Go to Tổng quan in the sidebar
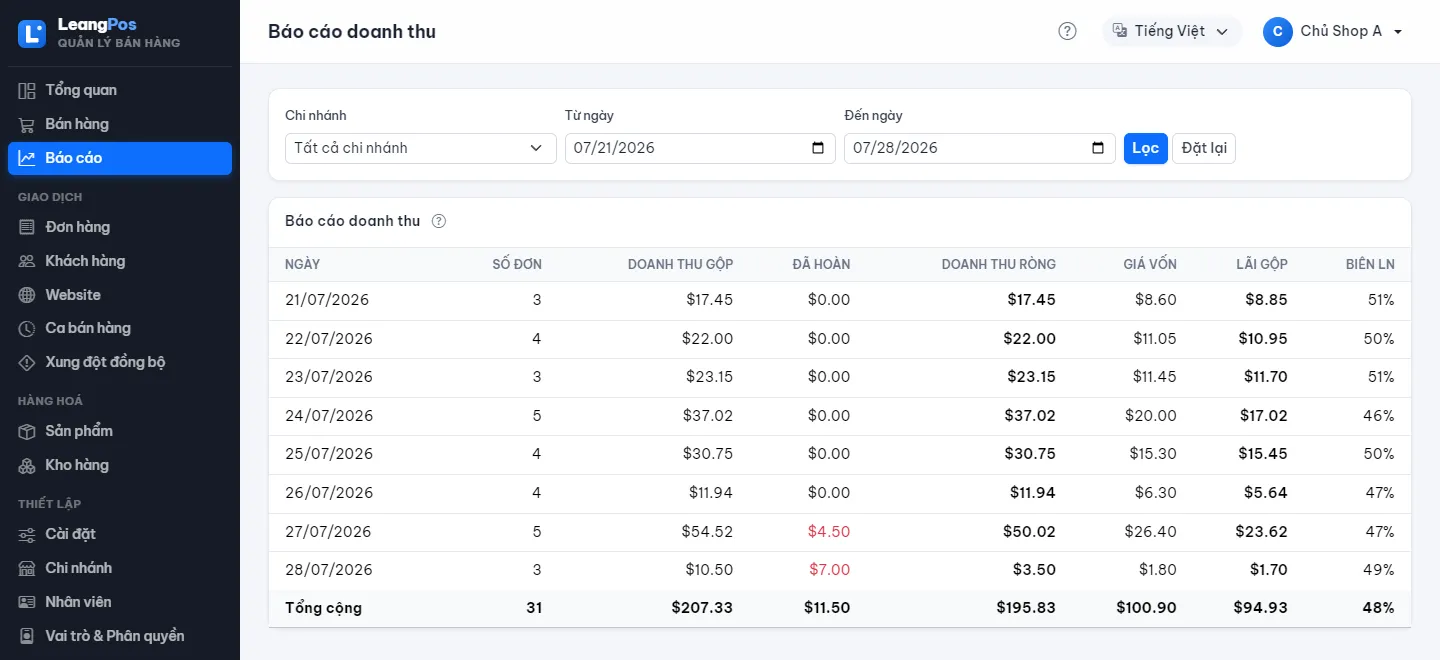 [120, 90]
